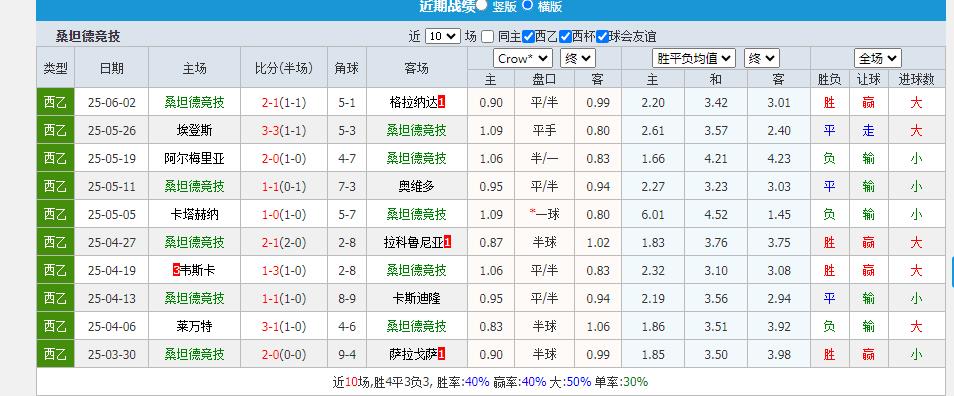Click the 6.01 odds value

click(653, 214)
